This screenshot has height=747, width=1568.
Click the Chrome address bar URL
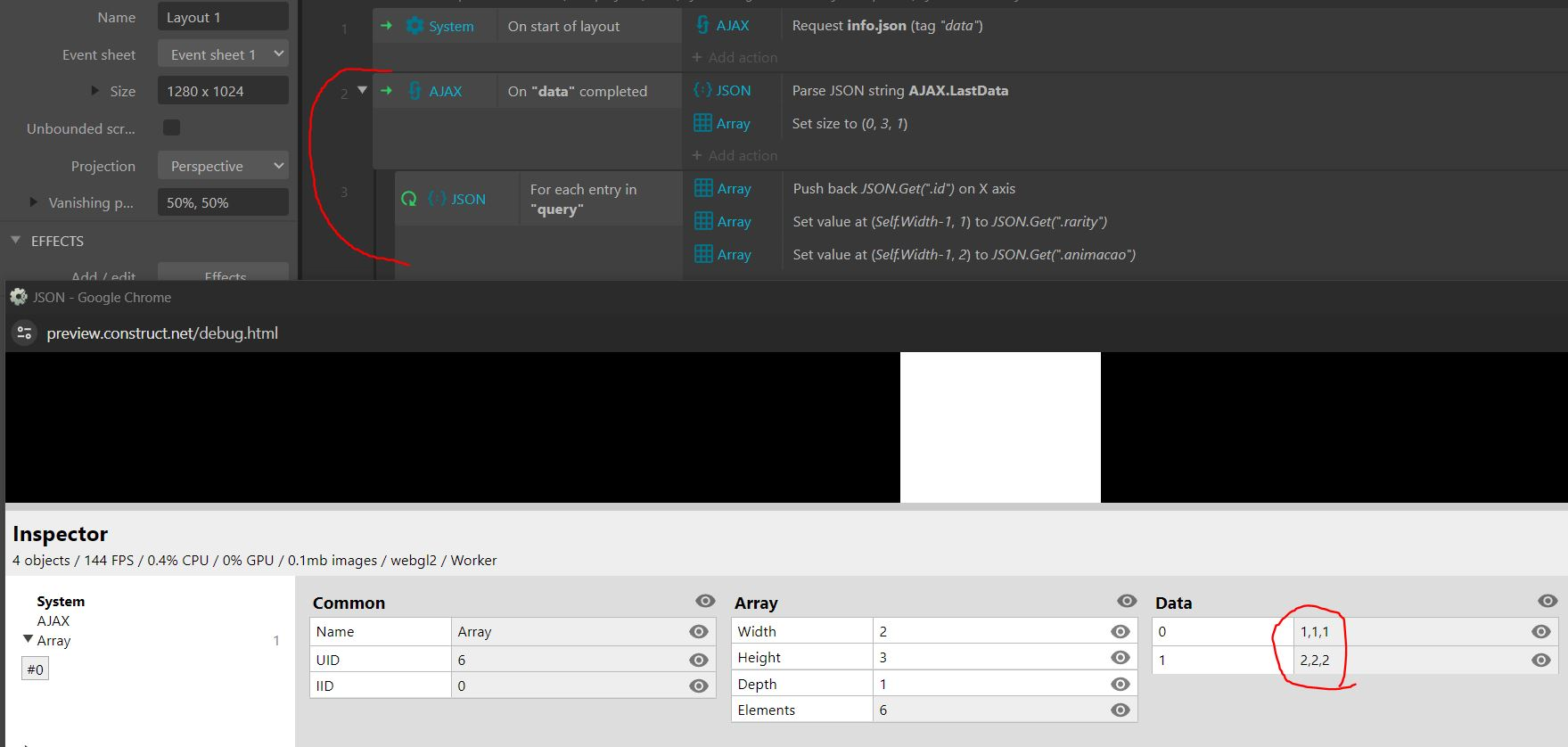[x=162, y=332]
